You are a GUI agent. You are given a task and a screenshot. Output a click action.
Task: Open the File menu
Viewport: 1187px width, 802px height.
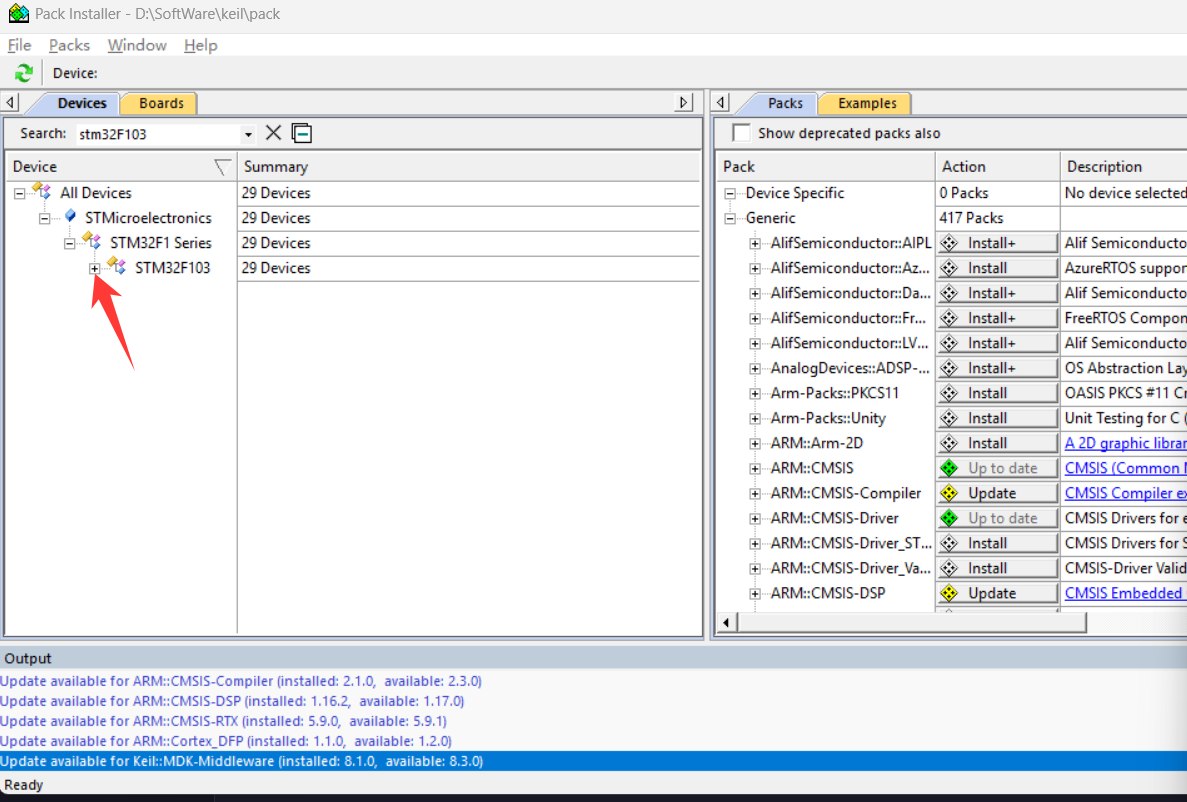click(x=19, y=45)
